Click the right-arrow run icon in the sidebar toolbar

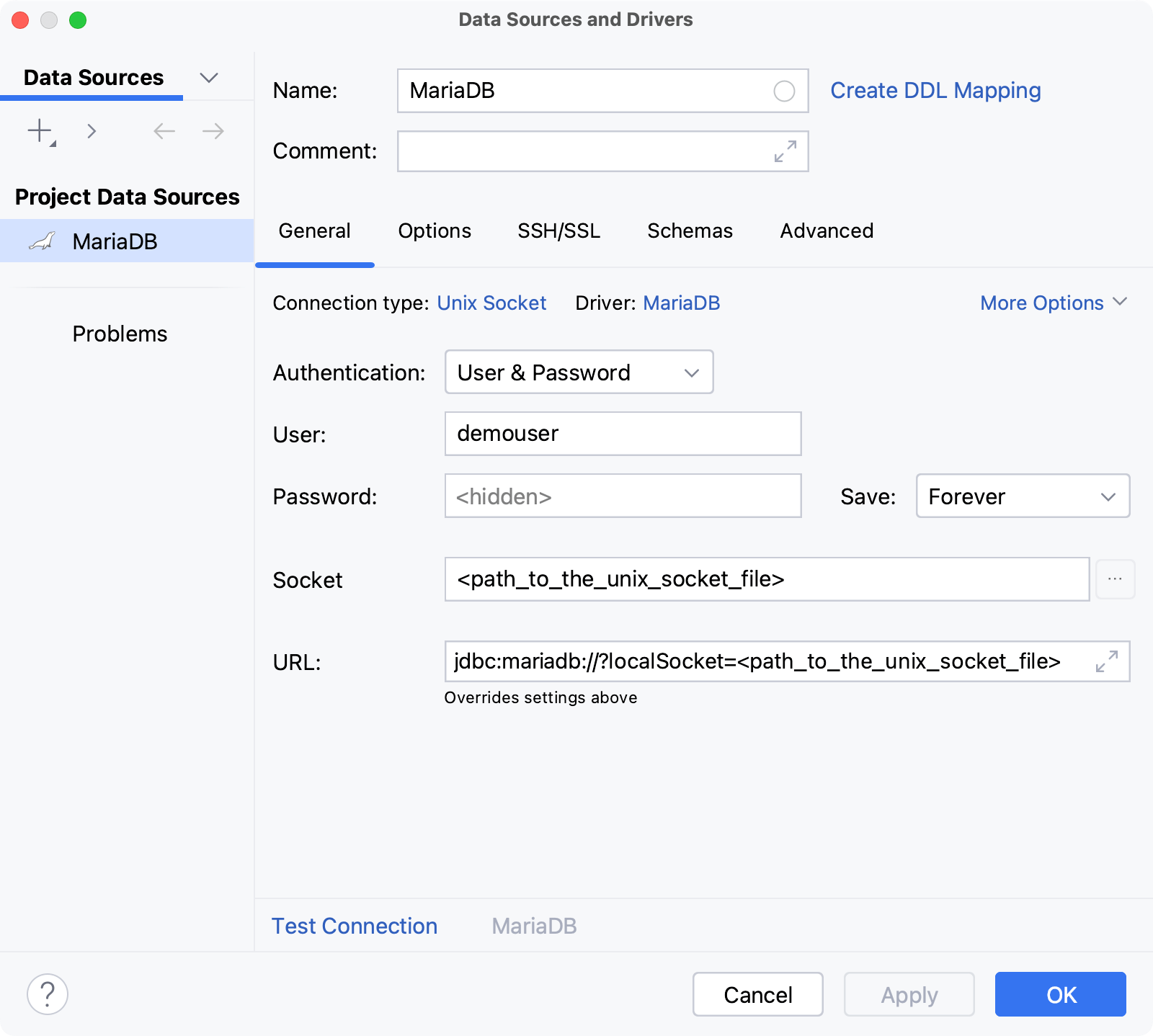coord(92,131)
